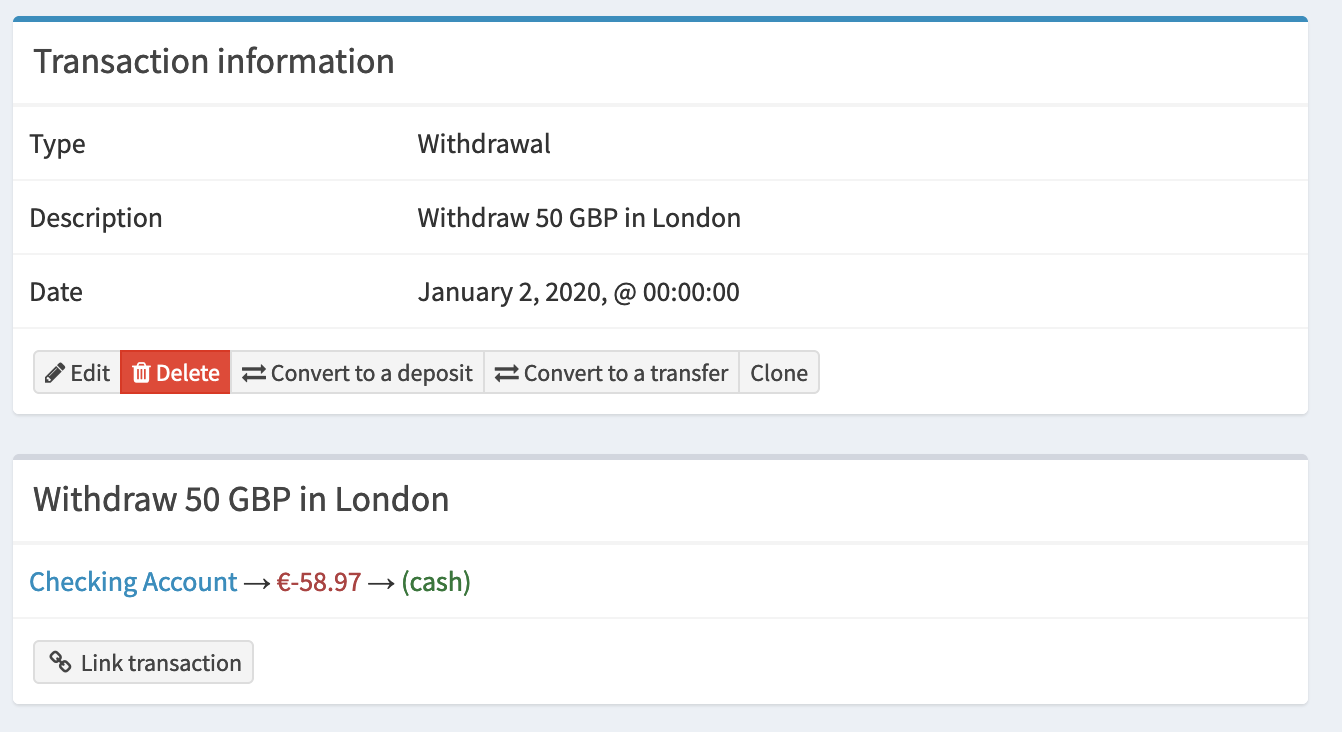Click the chain-link icon on Link transaction

tap(60, 661)
